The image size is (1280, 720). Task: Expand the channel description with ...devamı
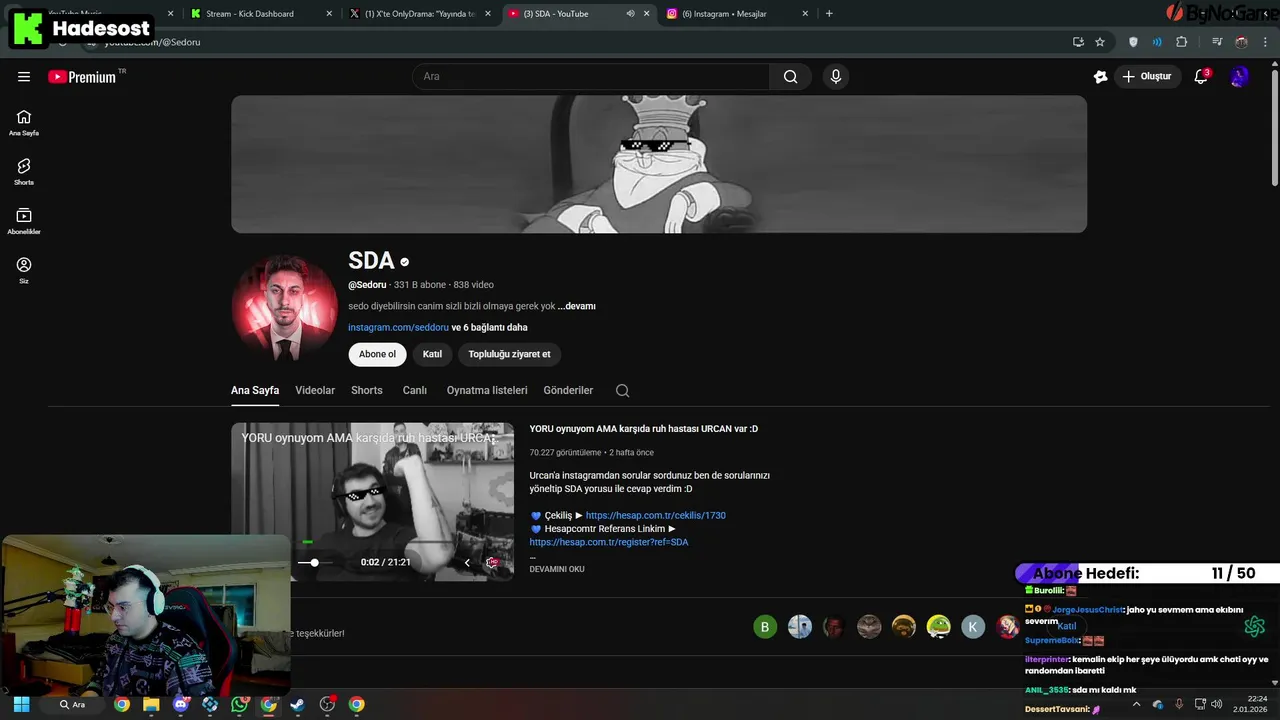(x=576, y=306)
